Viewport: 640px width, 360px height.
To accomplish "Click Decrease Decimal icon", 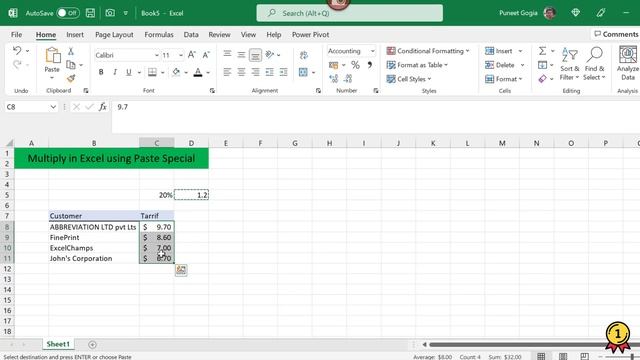I will point(348,78).
